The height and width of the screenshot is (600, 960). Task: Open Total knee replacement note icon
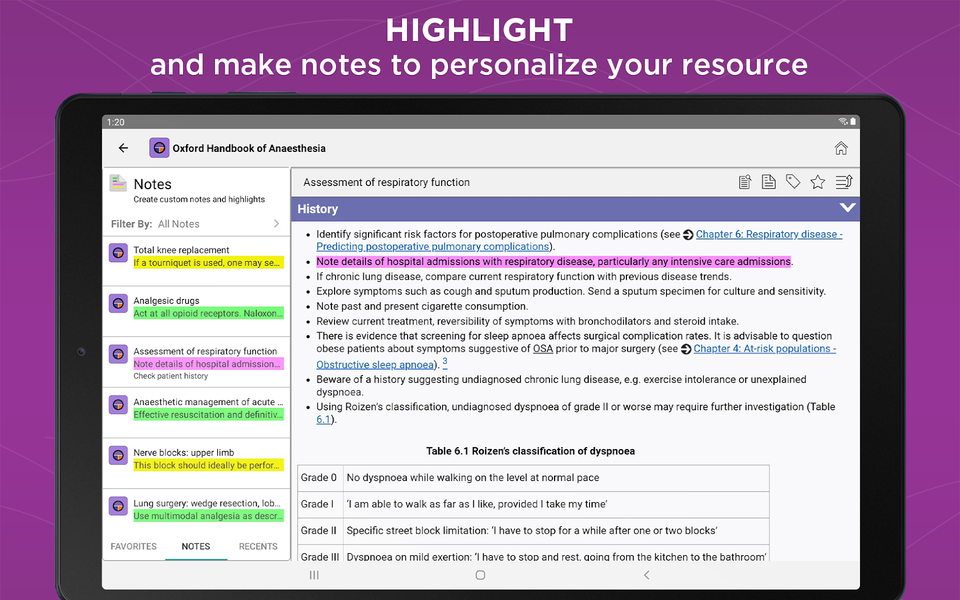tap(118, 253)
